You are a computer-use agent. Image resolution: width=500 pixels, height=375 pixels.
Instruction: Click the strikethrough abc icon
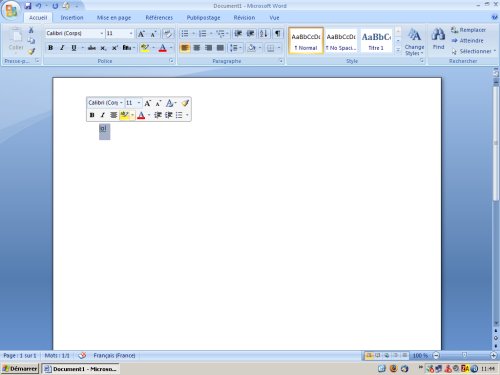pos(92,48)
